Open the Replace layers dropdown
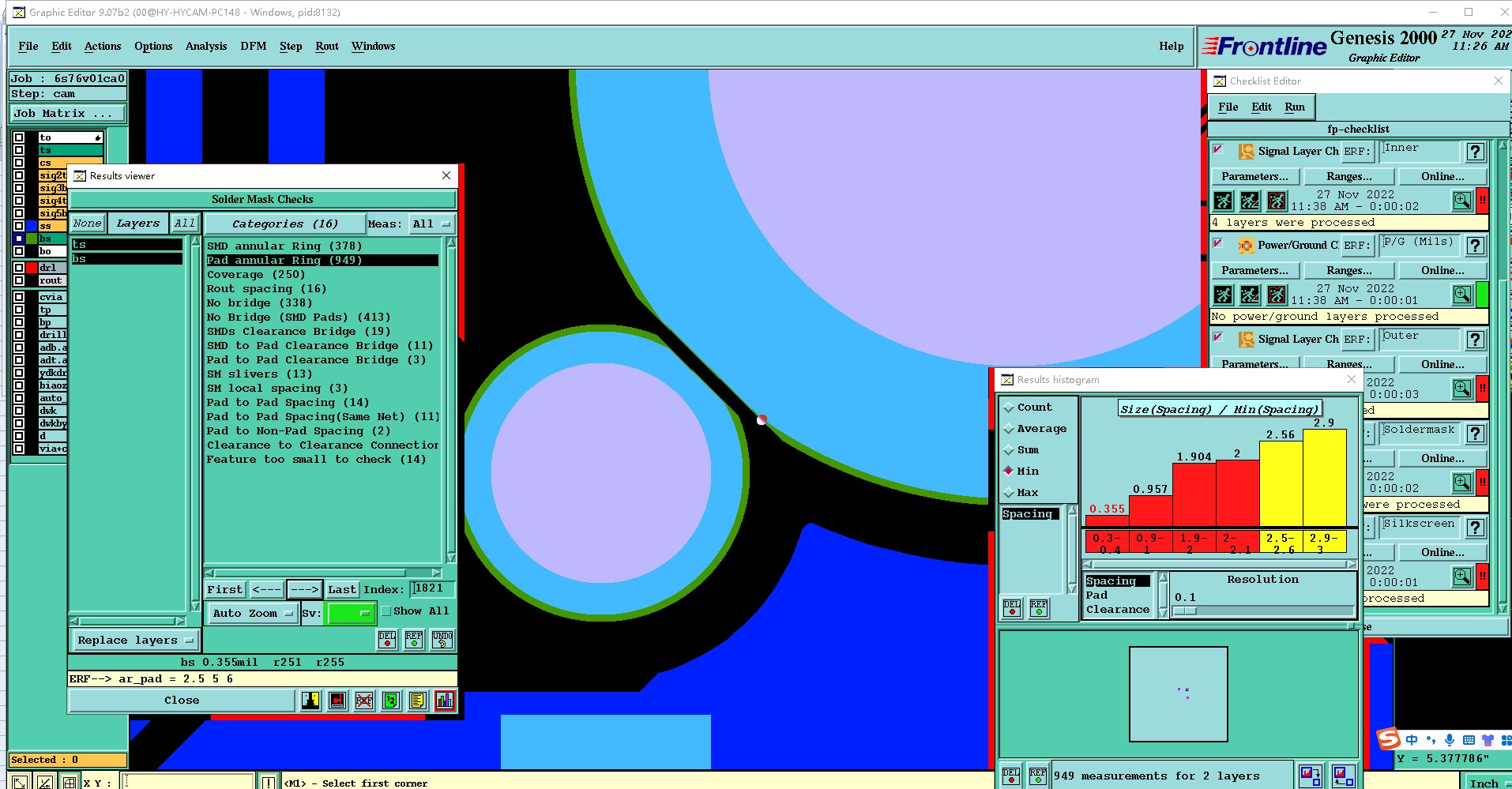Image resolution: width=1512 pixels, height=789 pixels. coord(135,641)
